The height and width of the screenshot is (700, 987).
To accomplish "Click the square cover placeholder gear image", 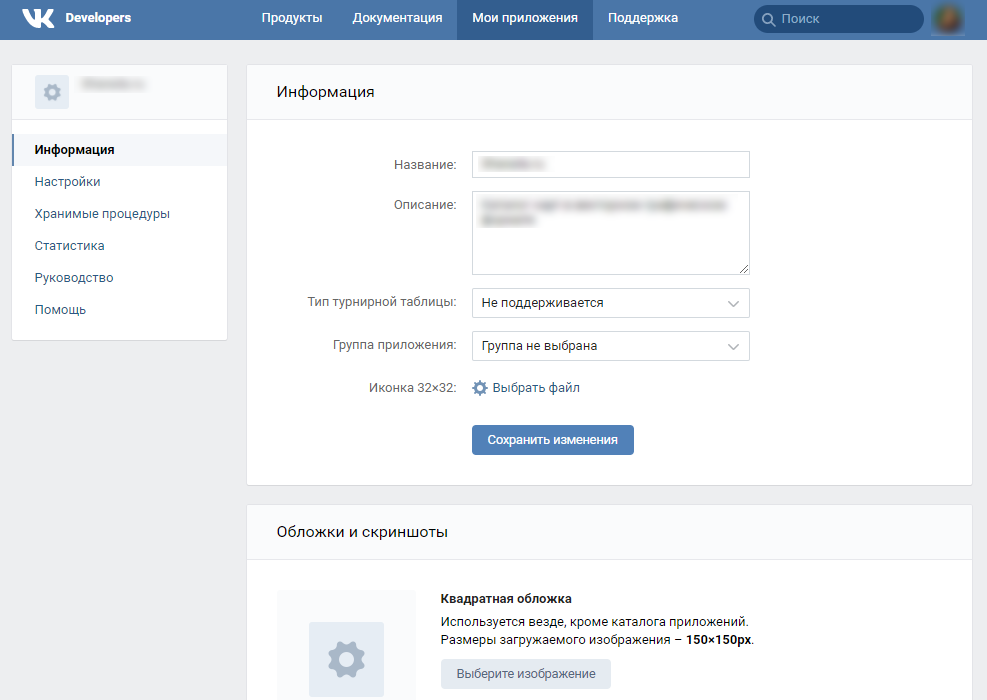I will coord(346,659).
